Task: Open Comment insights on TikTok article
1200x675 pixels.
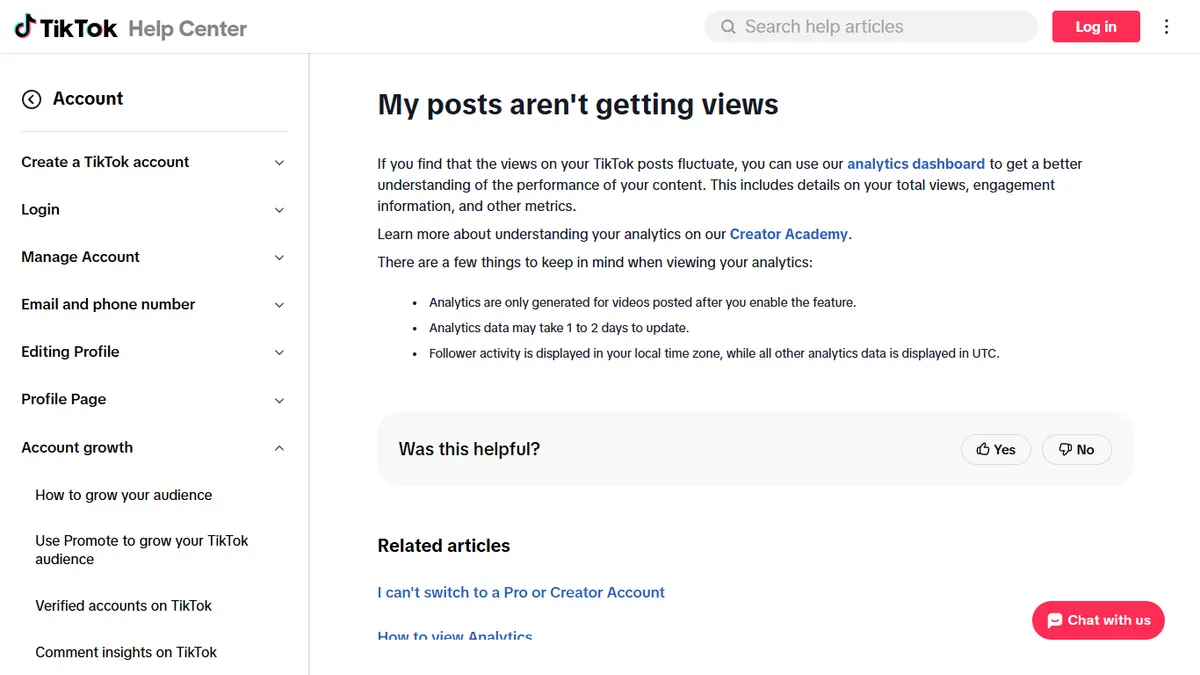Action: pos(126,652)
